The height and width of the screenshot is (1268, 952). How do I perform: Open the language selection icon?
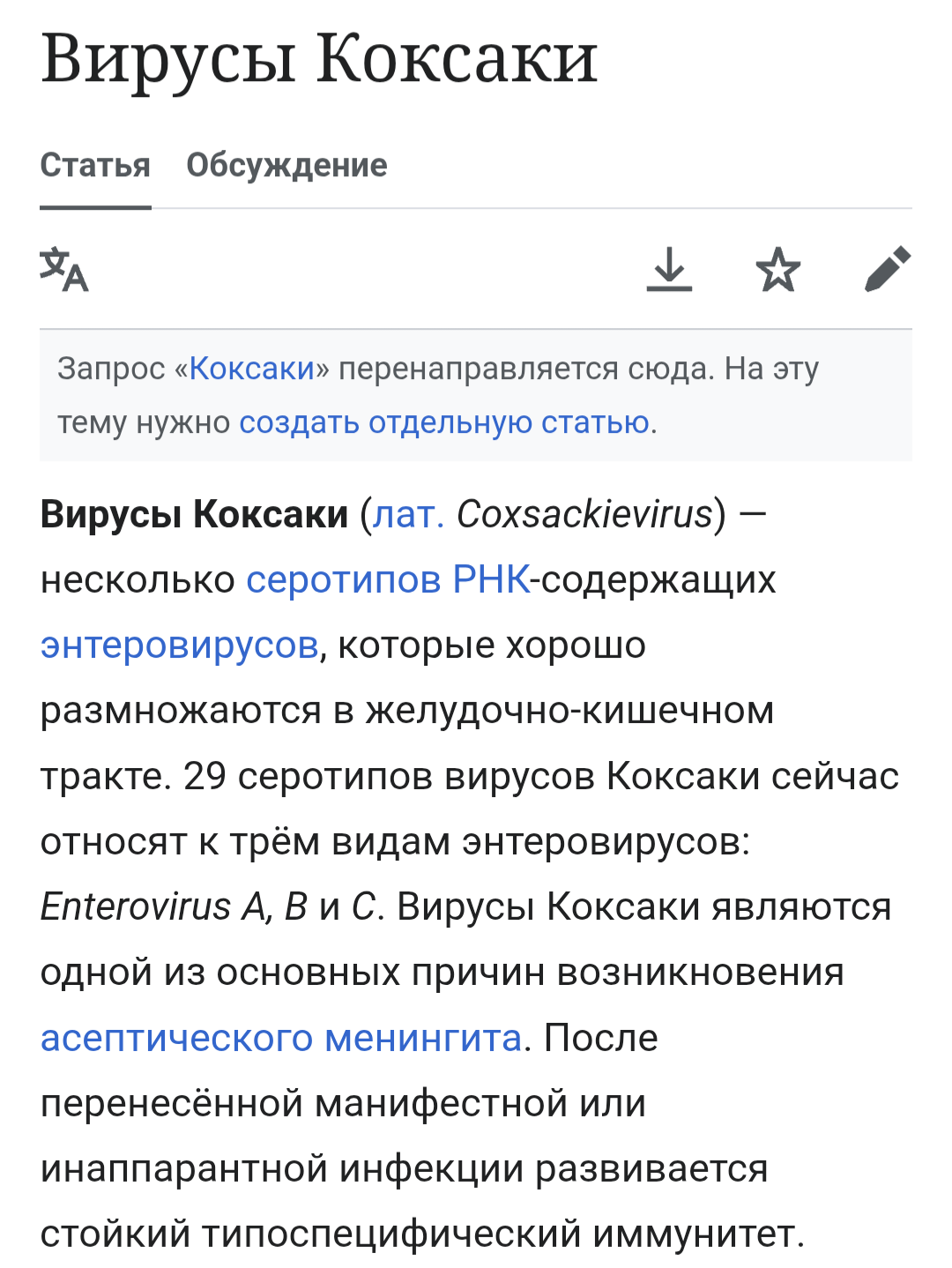64,269
